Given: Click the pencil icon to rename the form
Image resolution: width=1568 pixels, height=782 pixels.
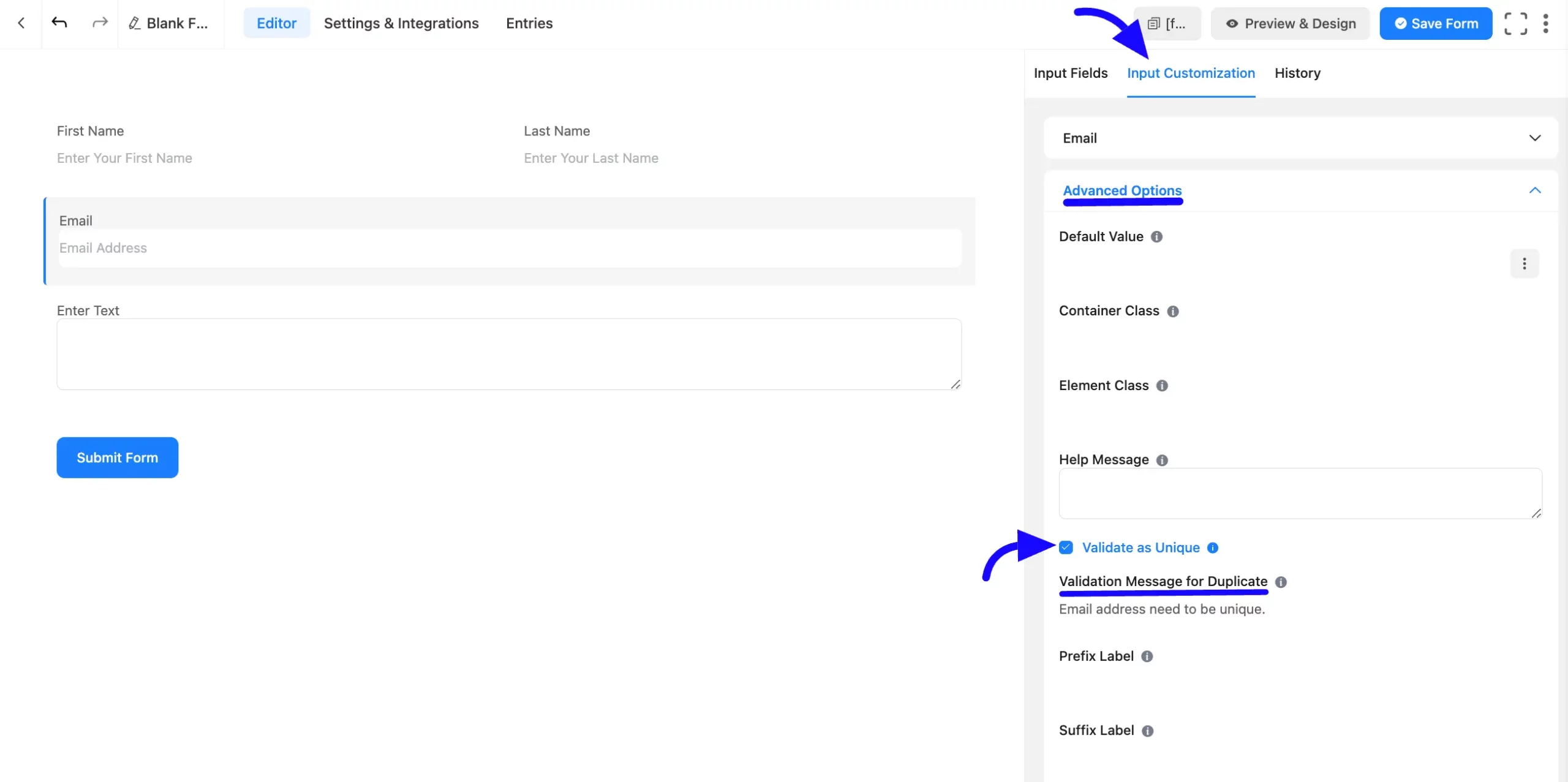Looking at the screenshot, I should [x=135, y=23].
